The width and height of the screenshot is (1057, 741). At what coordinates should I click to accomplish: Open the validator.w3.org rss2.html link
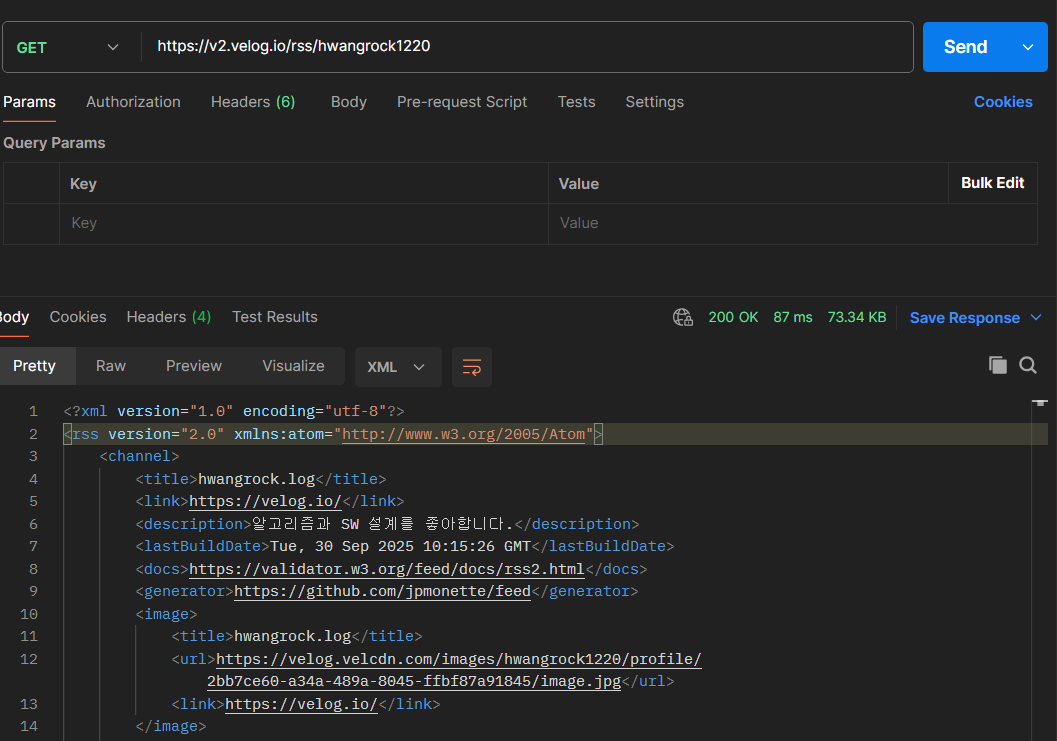(x=386, y=569)
